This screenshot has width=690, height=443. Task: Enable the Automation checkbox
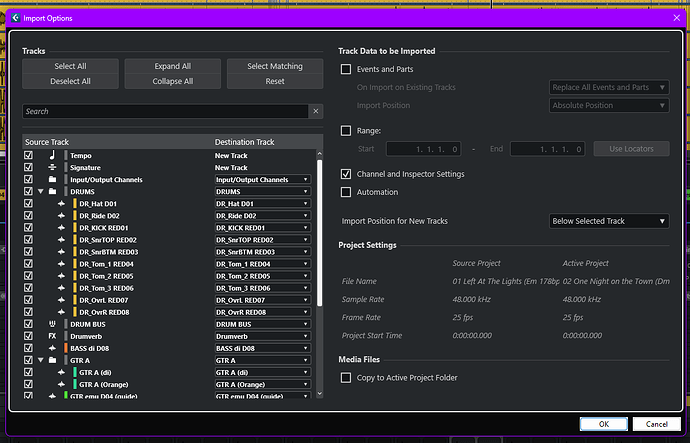pyautogui.click(x=346, y=192)
